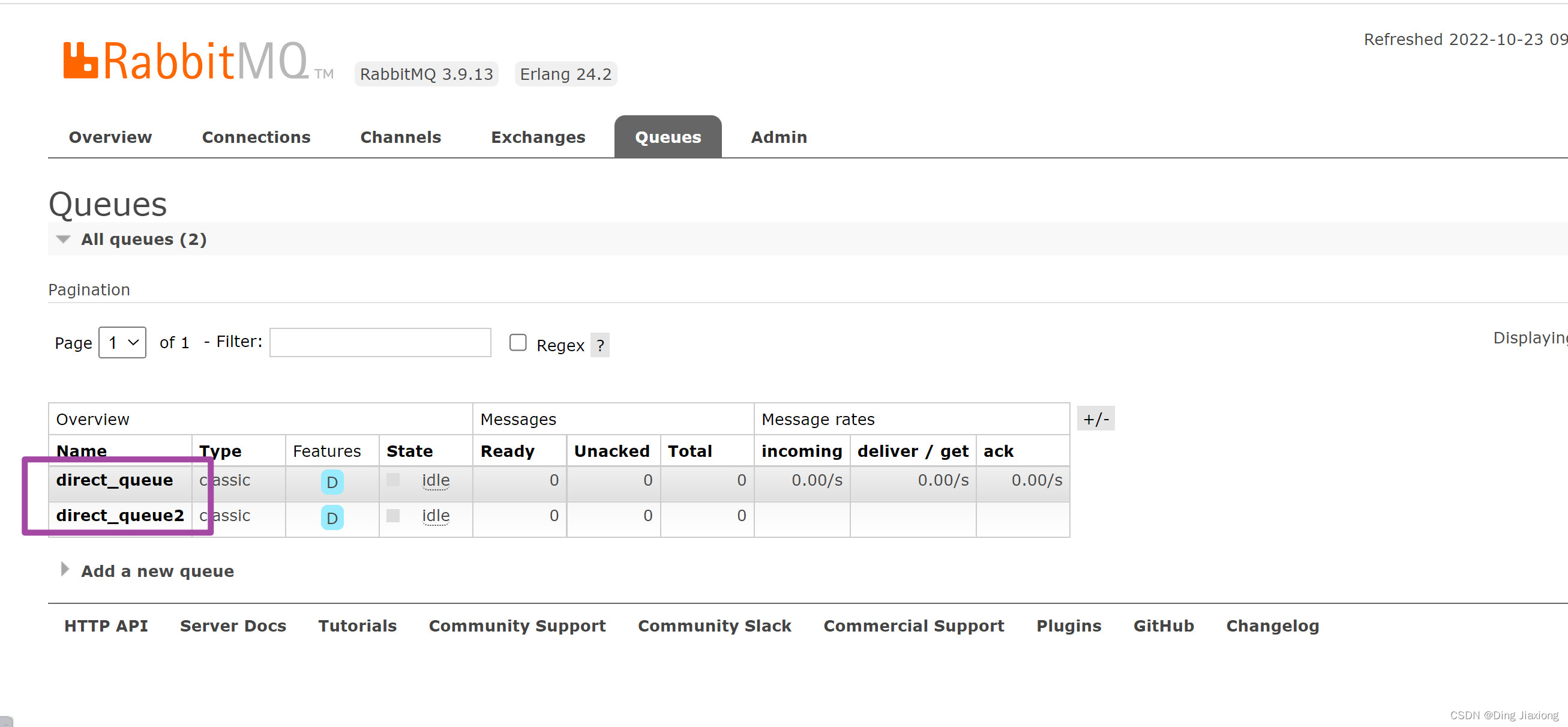Go to the Admin tab
Image resolution: width=1568 pixels, height=727 pixels.
tap(778, 137)
